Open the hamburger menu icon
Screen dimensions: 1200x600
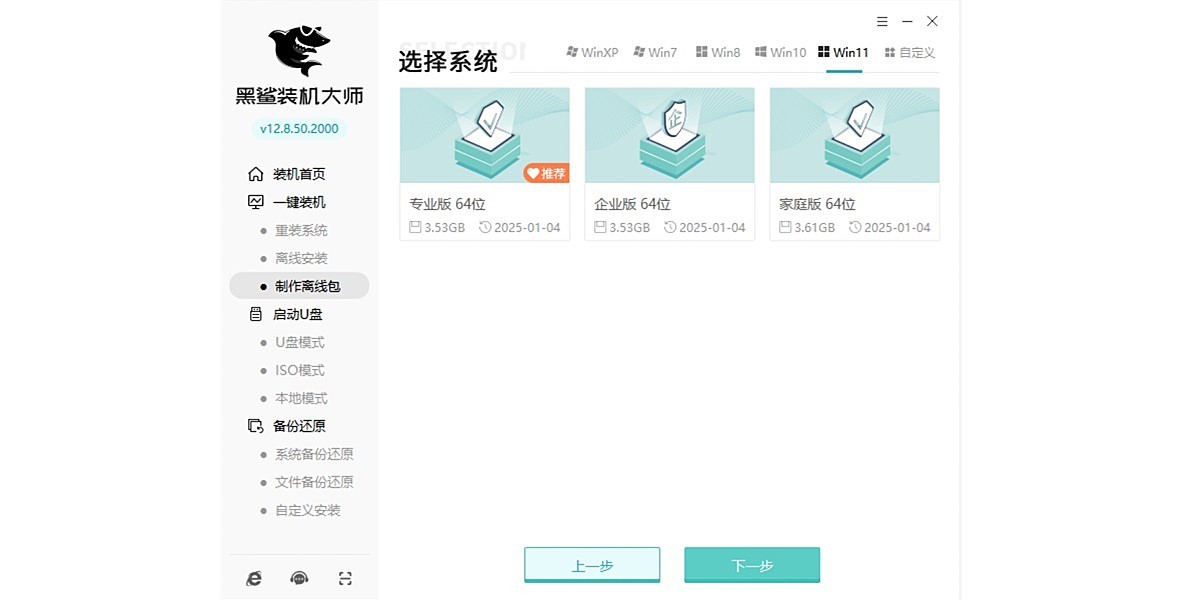coord(881,20)
